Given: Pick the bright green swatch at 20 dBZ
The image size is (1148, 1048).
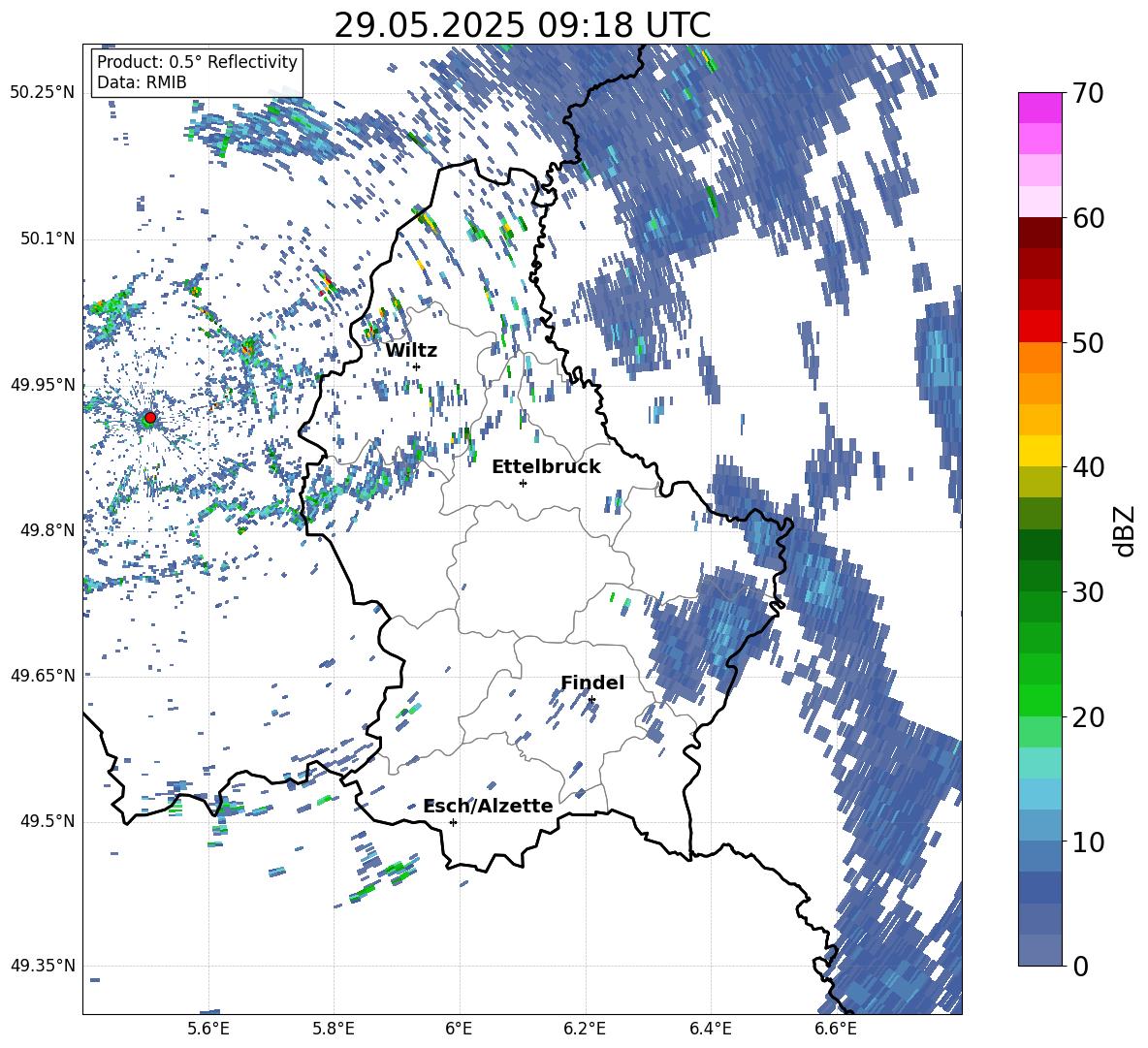Looking at the screenshot, I should tap(1039, 700).
